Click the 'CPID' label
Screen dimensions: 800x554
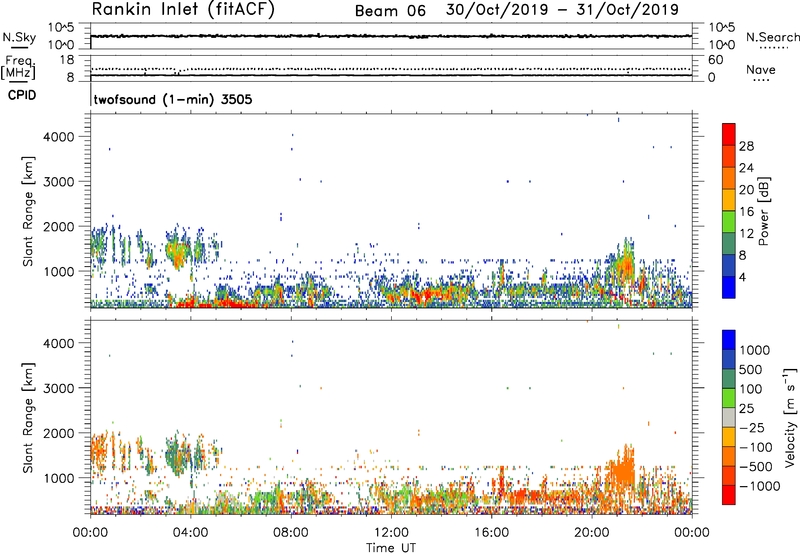click(x=22, y=95)
